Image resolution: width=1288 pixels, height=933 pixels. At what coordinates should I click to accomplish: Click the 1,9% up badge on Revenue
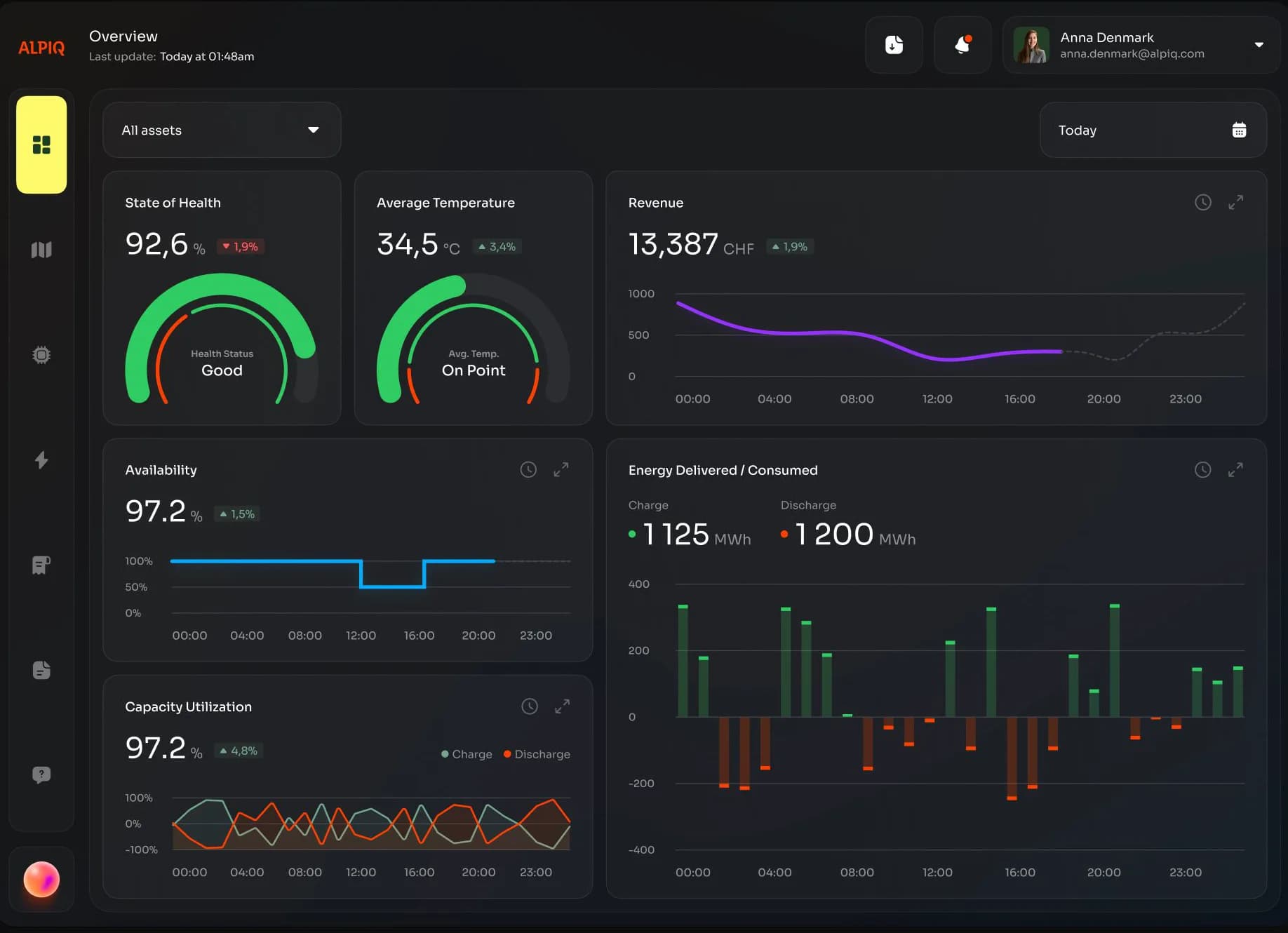789,246
